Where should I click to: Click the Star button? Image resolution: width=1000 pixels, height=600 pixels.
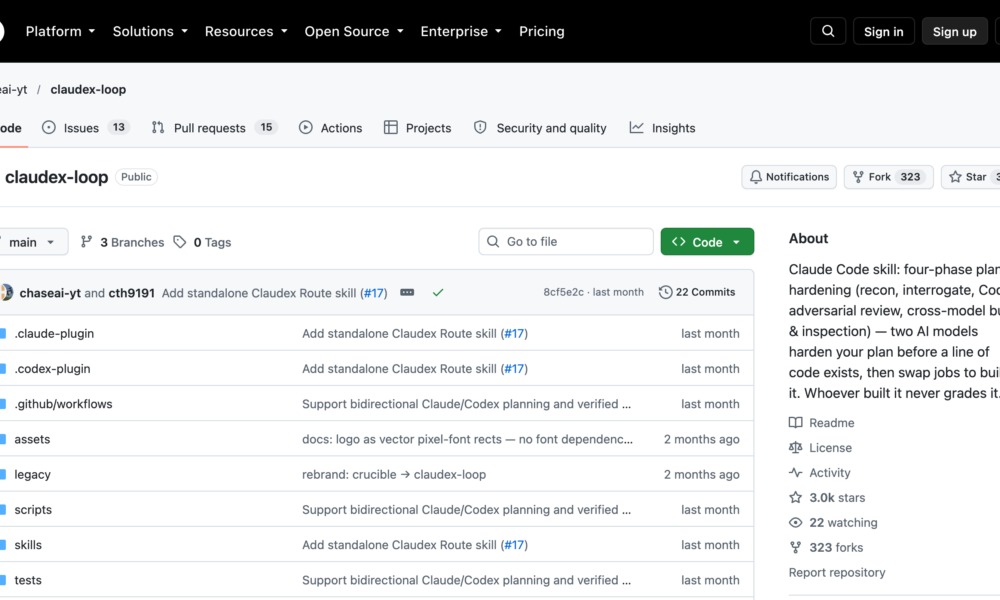click(971, 177)
